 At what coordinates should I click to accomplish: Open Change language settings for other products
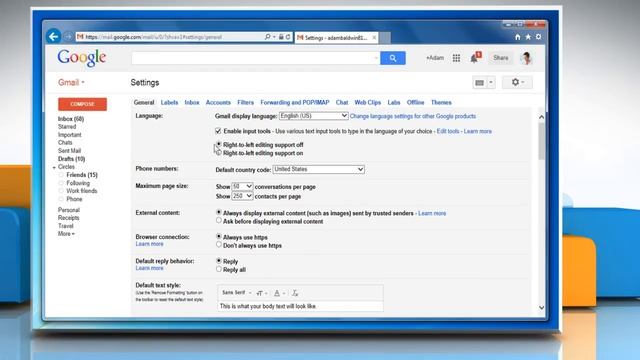tap(413, 116)
